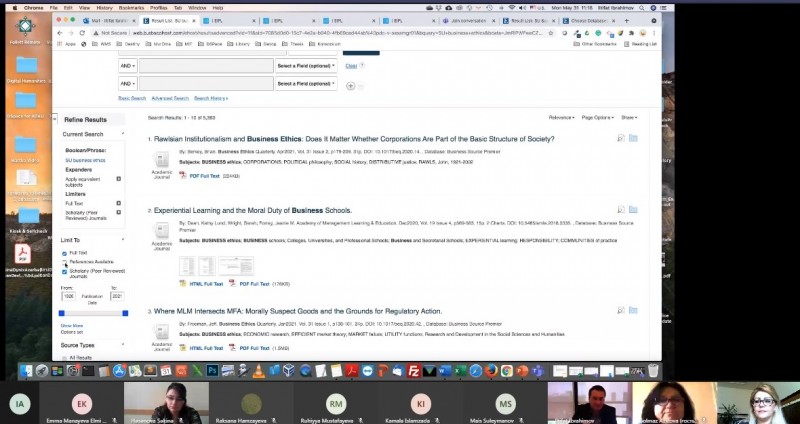800x424 pixels.
Task: Remove Full Text limiter from Current Search
Action: pyautogui.click(x=118, y=203)
